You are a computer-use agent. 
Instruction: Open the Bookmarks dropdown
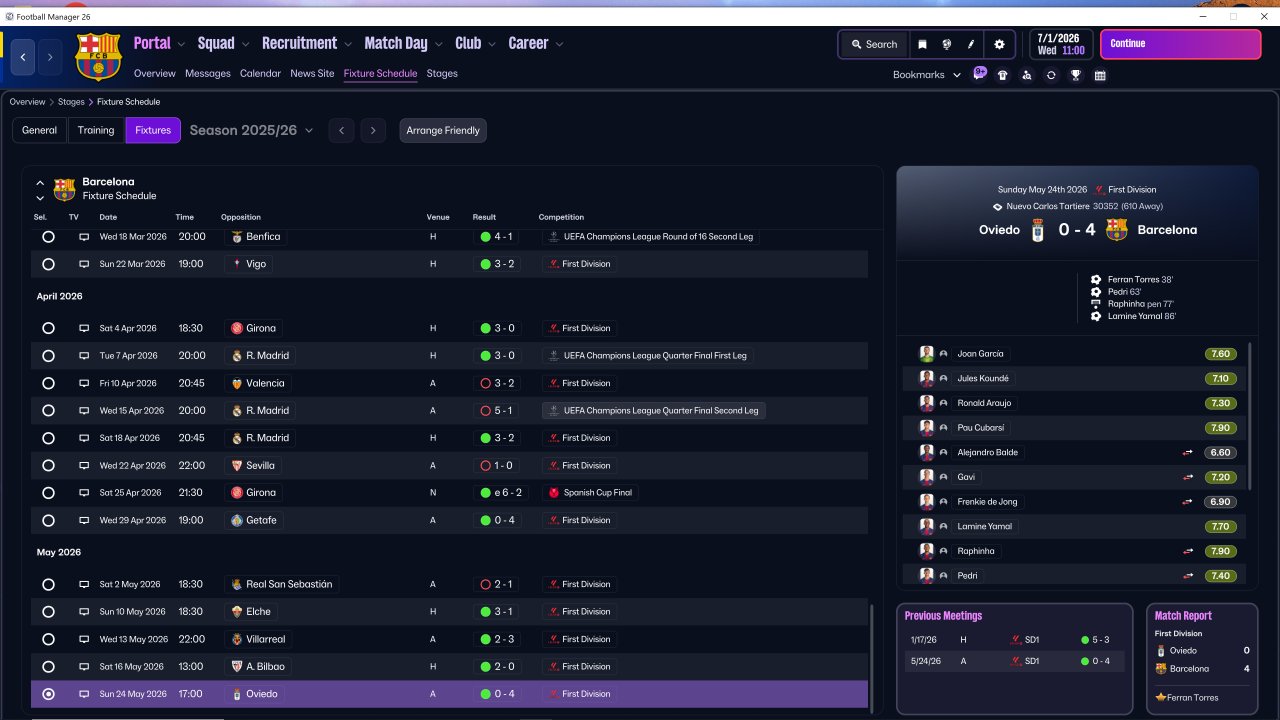(927, 75)
